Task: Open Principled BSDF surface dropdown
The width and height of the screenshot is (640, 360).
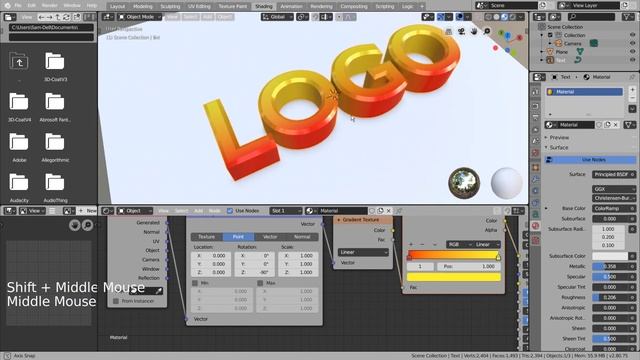Action: [614, 174]
